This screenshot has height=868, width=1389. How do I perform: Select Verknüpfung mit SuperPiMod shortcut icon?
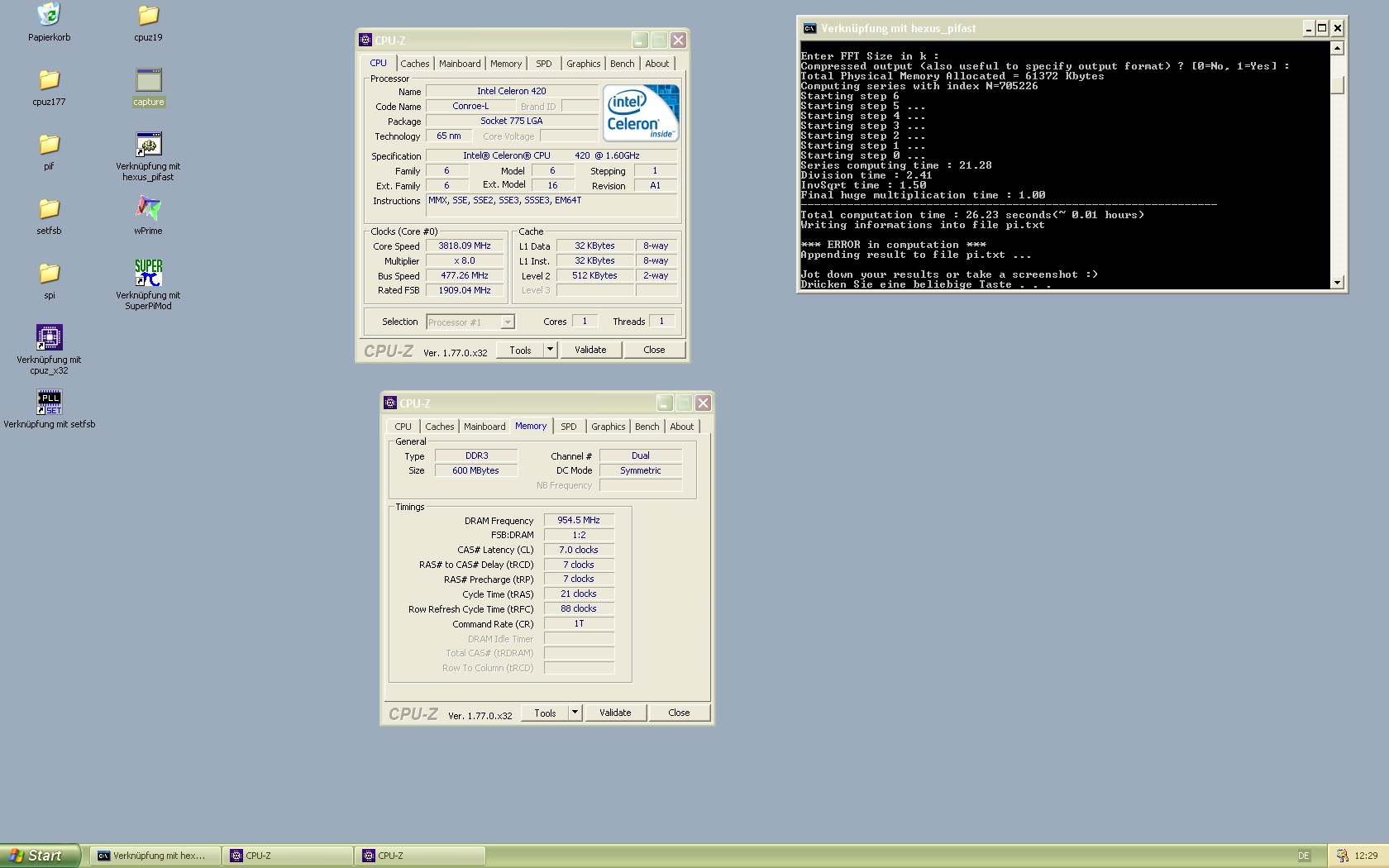tap(148, 272)
